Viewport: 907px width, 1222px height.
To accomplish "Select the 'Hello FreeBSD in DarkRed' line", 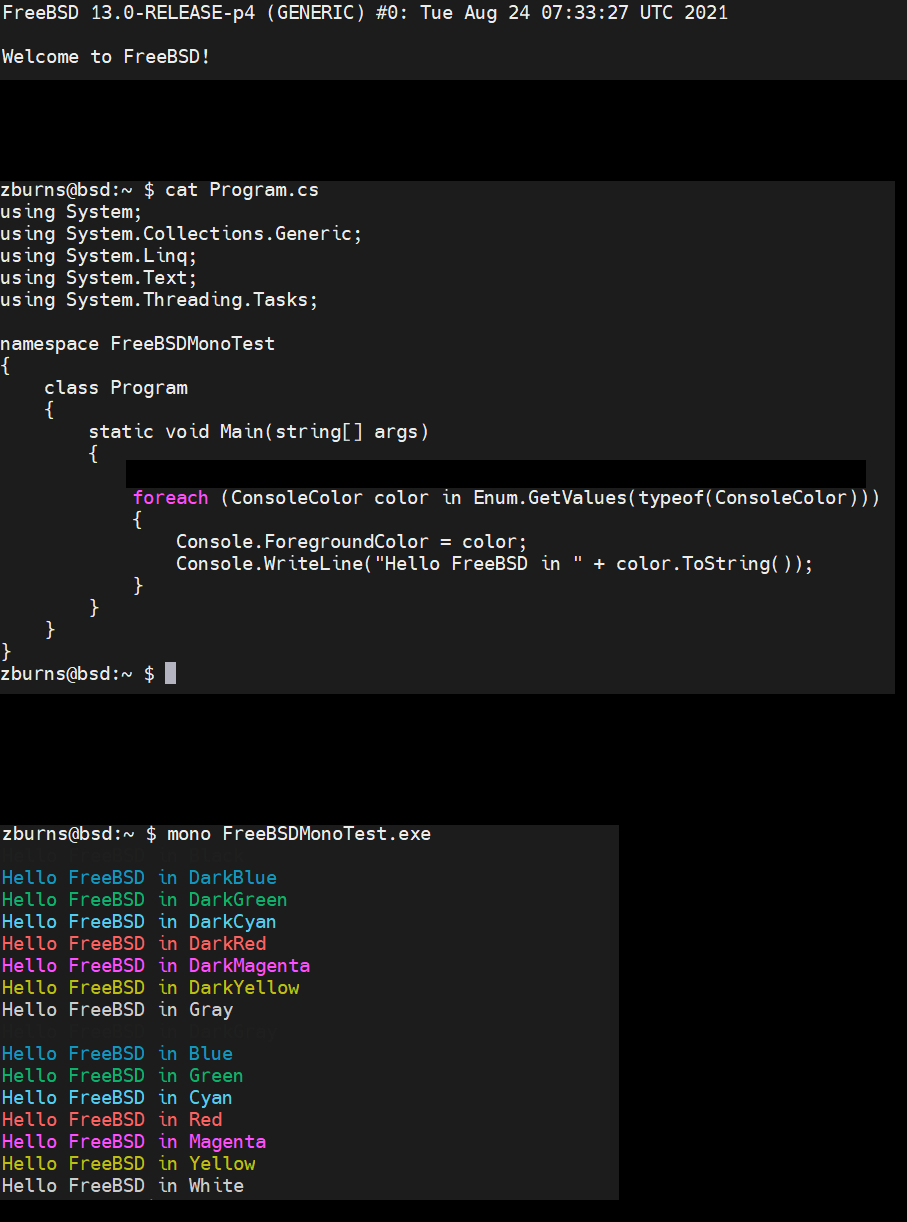I will [x=134, y=944].
